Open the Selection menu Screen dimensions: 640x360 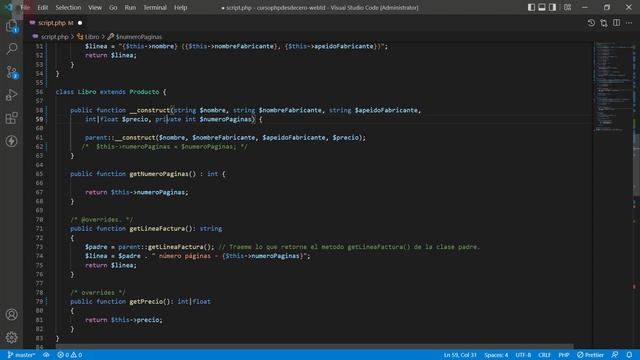(68, 7)
